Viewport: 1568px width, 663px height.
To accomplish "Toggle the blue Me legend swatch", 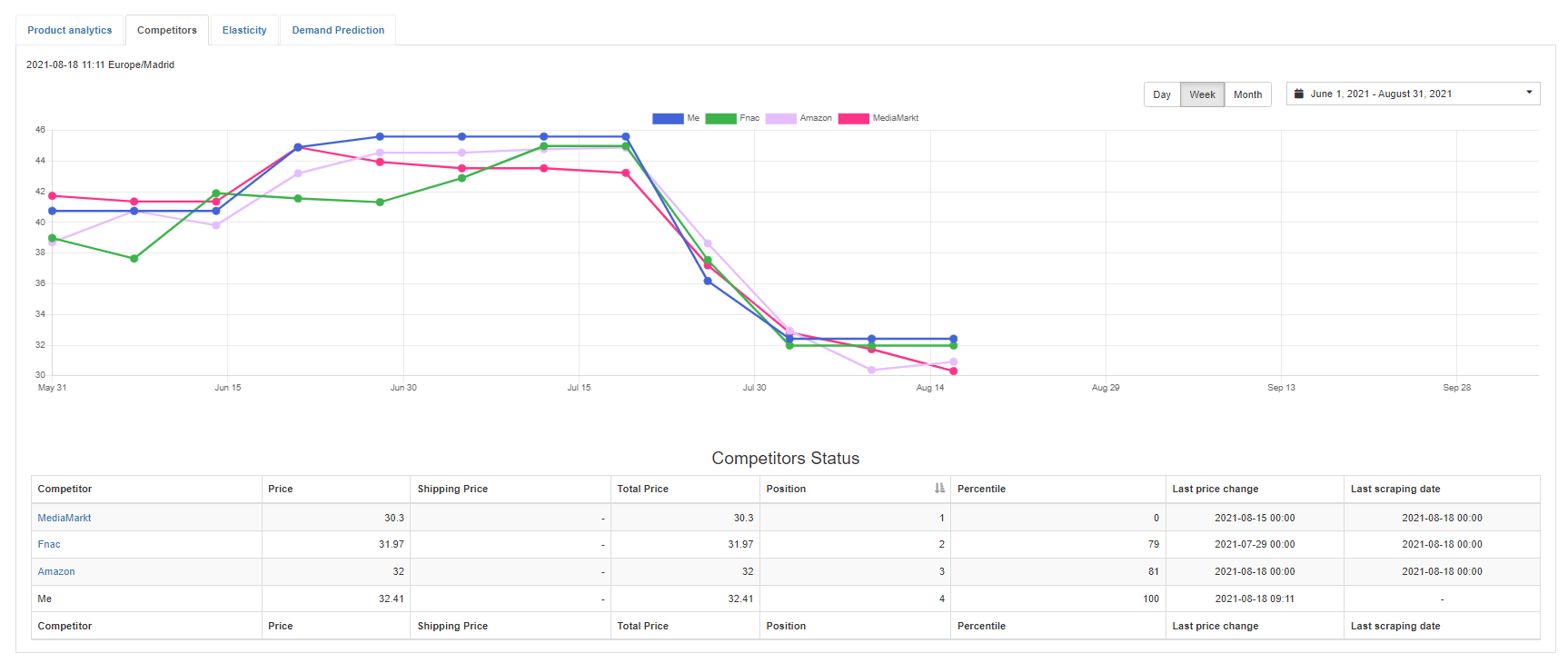I will click(668, 118).
